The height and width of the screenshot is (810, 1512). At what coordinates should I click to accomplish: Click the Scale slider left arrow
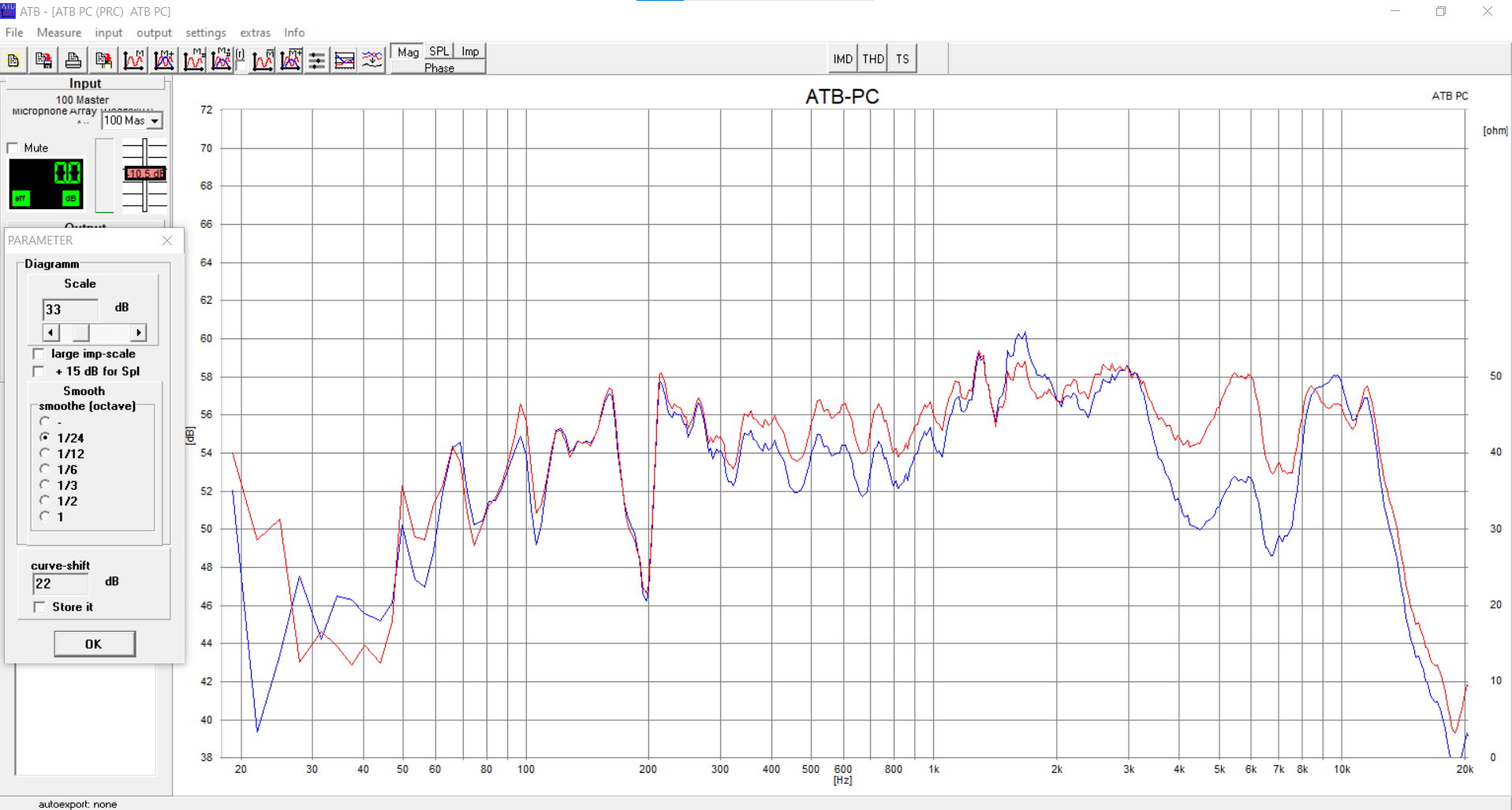point(50,333)
